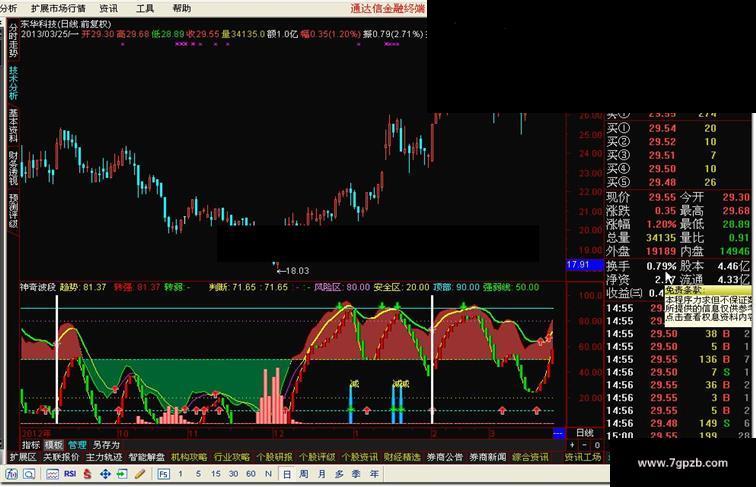Viewport: 756px width, 487px height.
Task: Open the 综合资讯 link
Action: [530, 457]
